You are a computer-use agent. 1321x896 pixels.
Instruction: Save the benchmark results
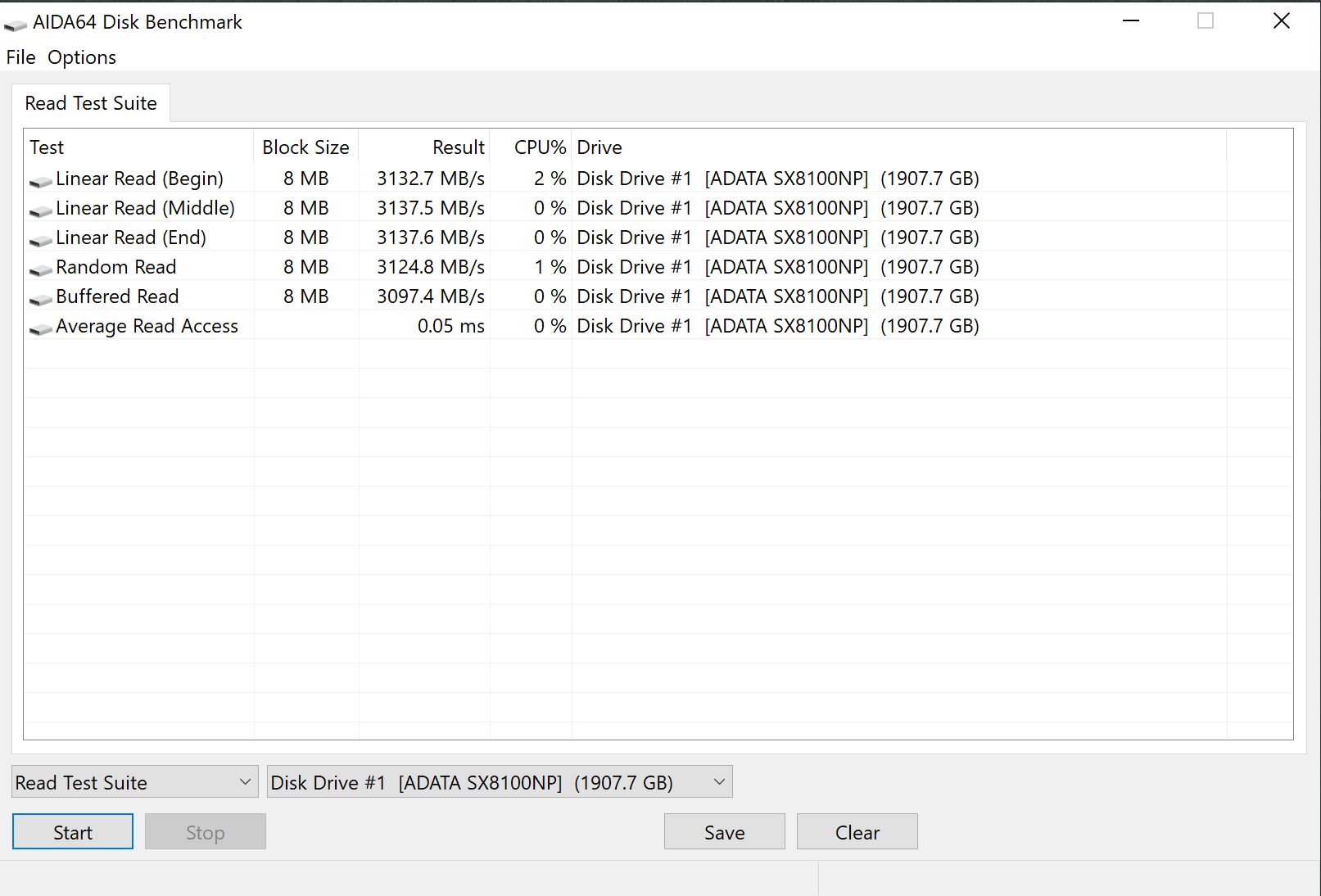click(725, 832)
